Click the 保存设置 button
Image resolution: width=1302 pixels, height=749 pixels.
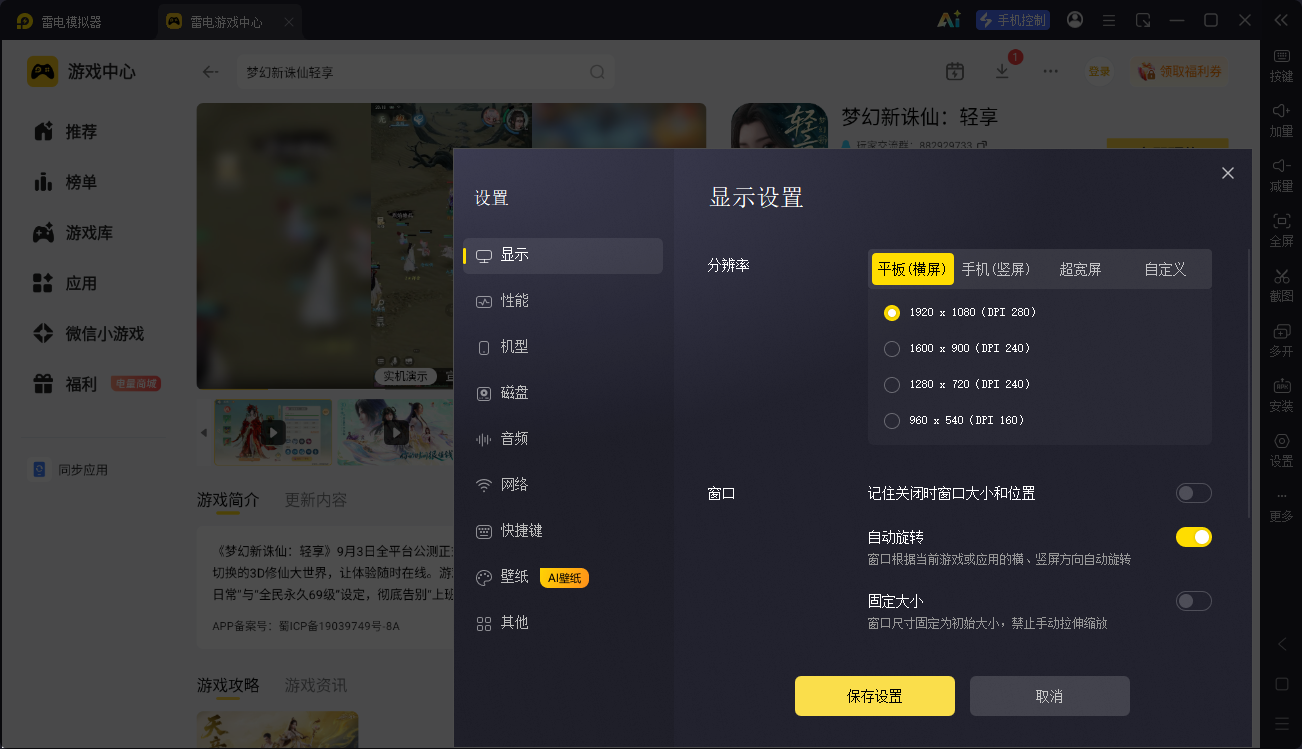click(x=875, y=696)
